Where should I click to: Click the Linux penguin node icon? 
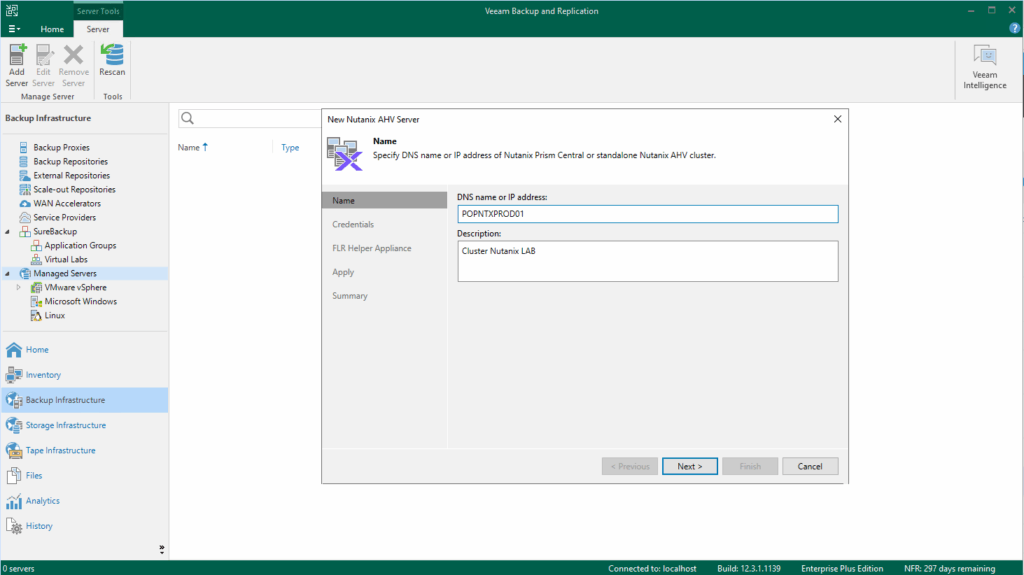coord(36,316)
